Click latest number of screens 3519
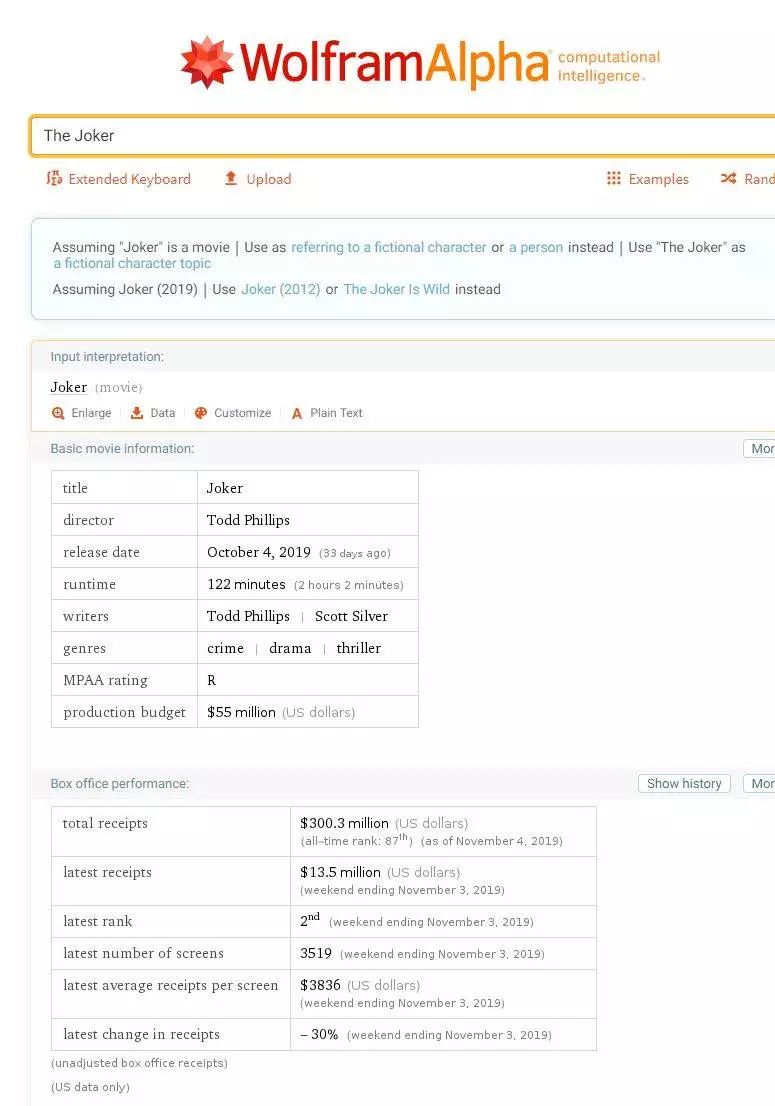This screenshot has width=775, height=1106. pos(316,954)
